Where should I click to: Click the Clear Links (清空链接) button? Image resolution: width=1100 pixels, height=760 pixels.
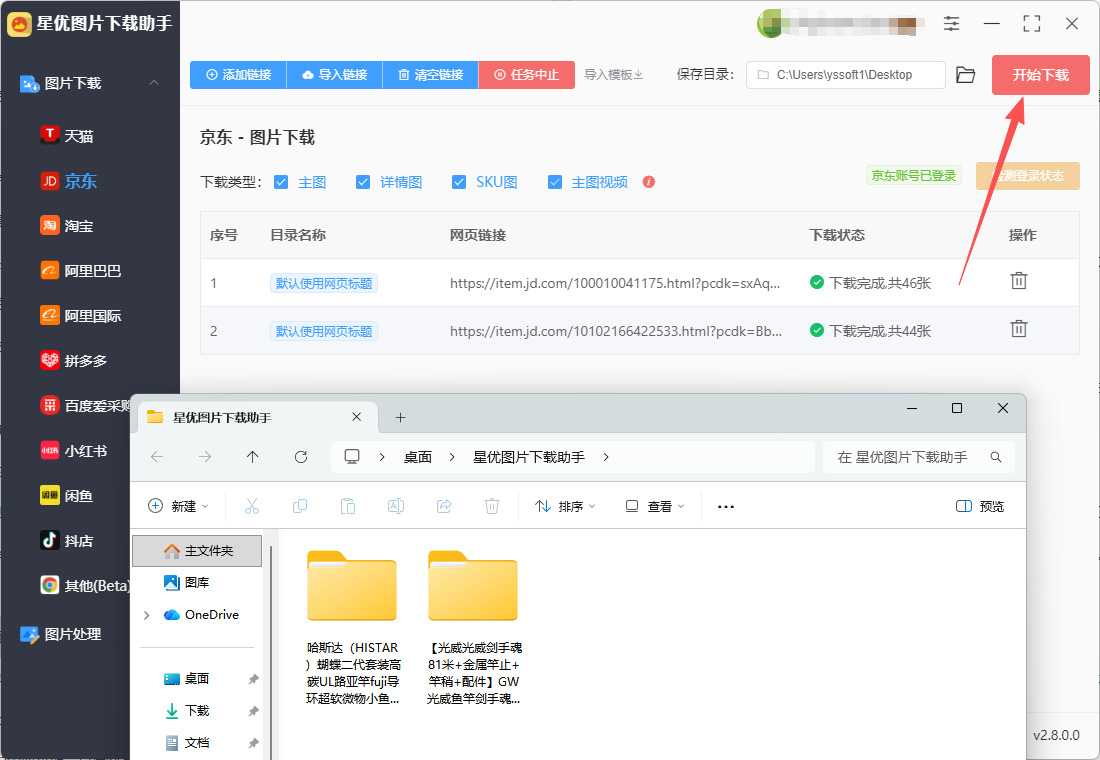[431, 74]
